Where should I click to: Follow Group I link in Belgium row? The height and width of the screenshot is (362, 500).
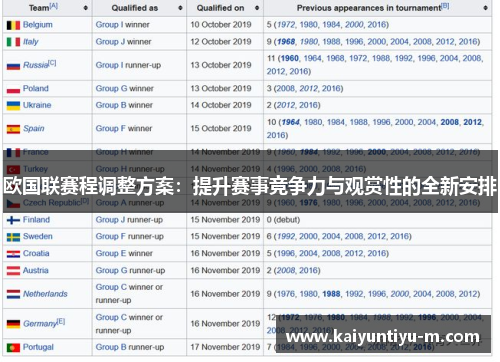(x=109, y=25)
